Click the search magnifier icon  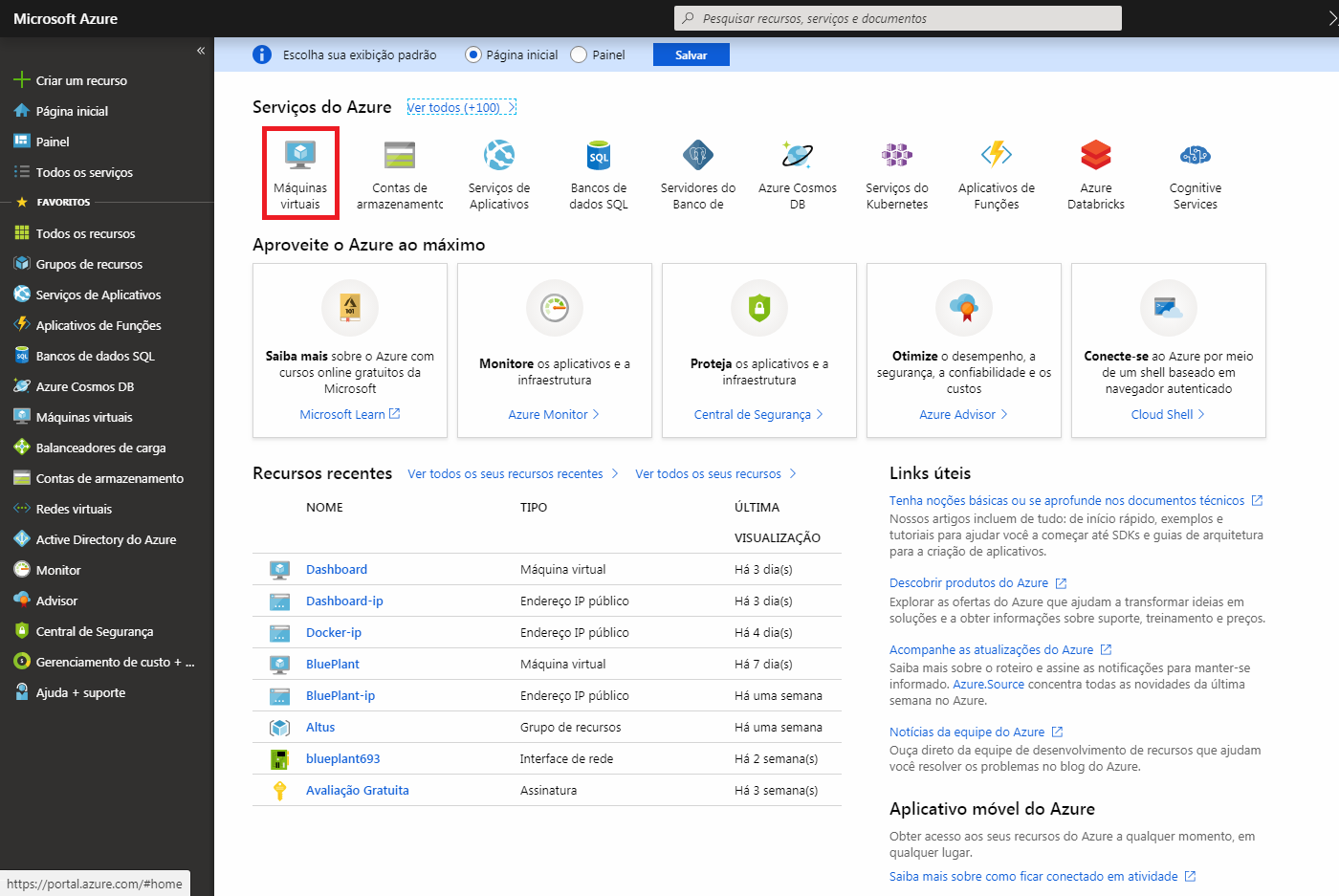[x=688, y=18]
